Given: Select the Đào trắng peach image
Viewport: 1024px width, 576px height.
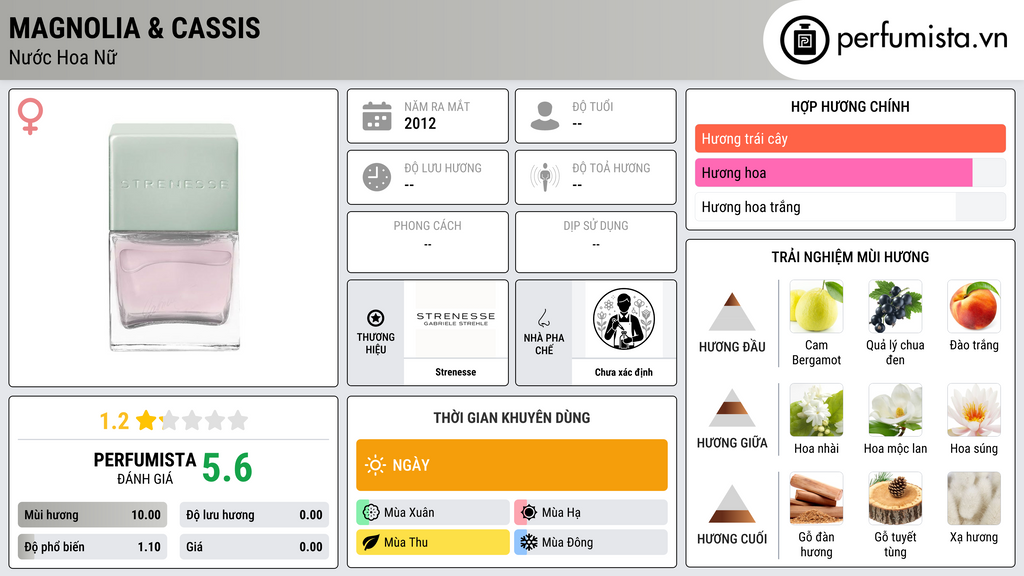Looking at the screenshot, I should pos(974,306).
